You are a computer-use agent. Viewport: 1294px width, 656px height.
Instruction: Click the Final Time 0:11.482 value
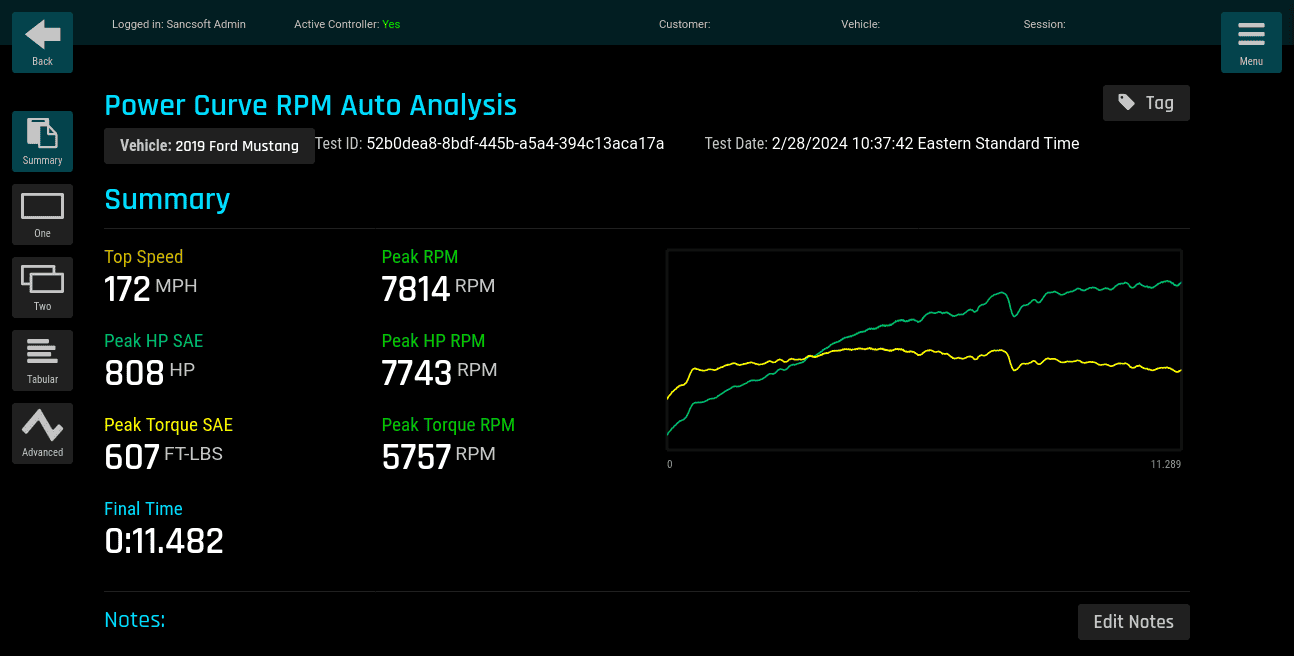[164, 541]
